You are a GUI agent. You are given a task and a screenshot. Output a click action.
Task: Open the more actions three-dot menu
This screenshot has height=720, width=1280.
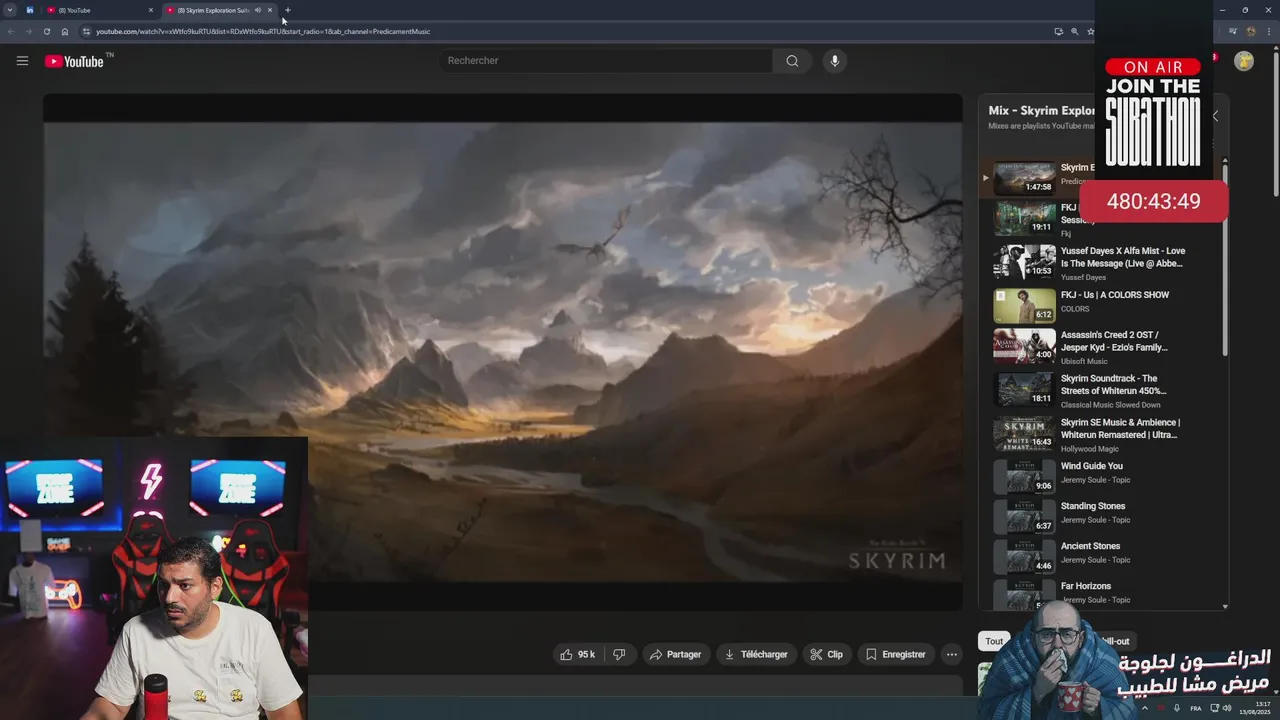pyautogui.click(x=952, y=654)
